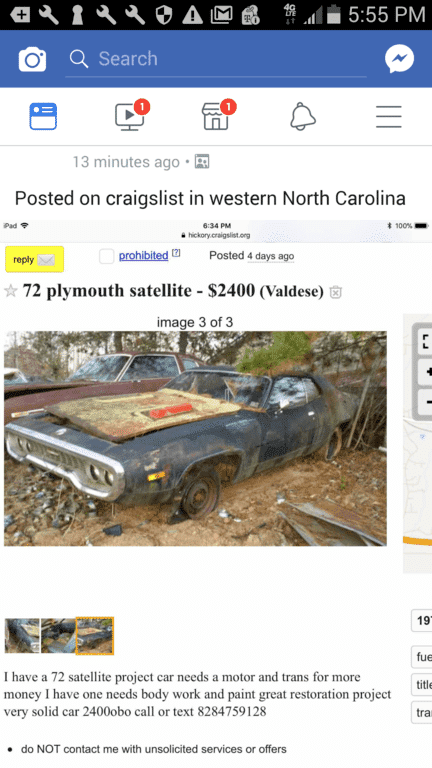This screenshot has height=768, width=432.
Task: Zoom in on the map
Action: 424,372
